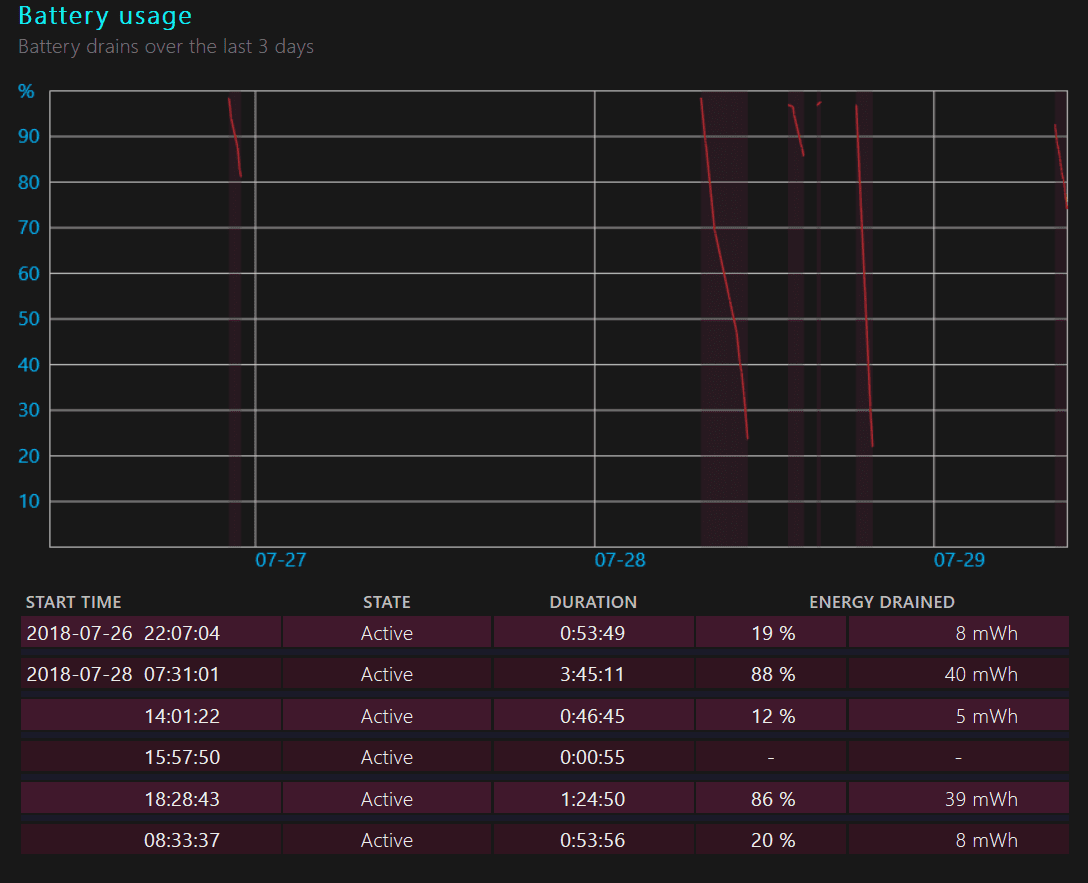This screenshot has height=883, width=1088.
Task: Click the ENERGY DRAINED column header
Action: (881, 602)
